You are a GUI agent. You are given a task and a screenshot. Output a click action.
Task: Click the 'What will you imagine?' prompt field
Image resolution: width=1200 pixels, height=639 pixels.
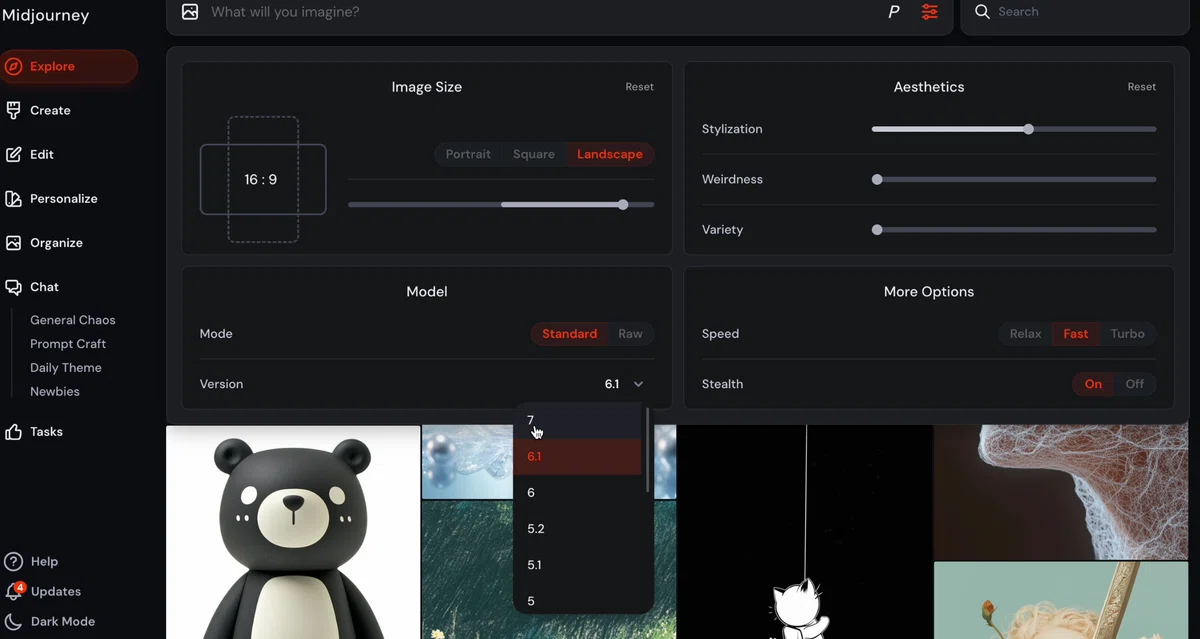[x=540, y=12]
